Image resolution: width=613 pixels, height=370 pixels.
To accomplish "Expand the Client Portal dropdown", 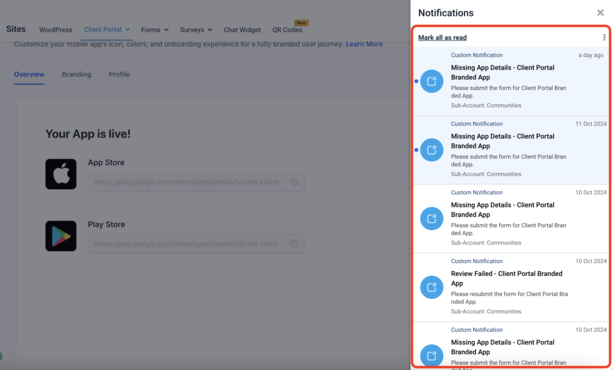I will [107, 29].
